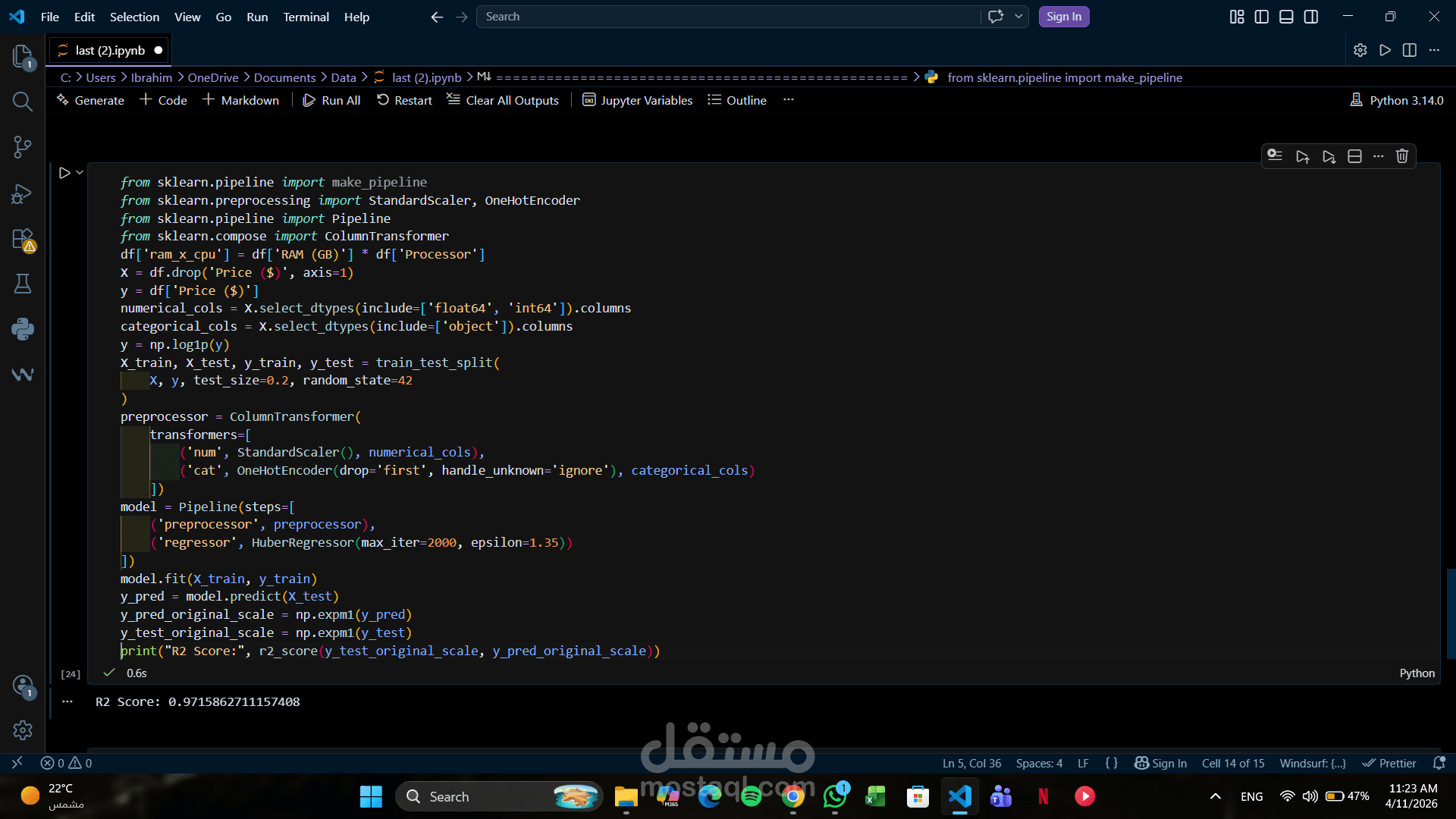Click the command center Search field
This screenshot has width=1456, height=819.
728,17
